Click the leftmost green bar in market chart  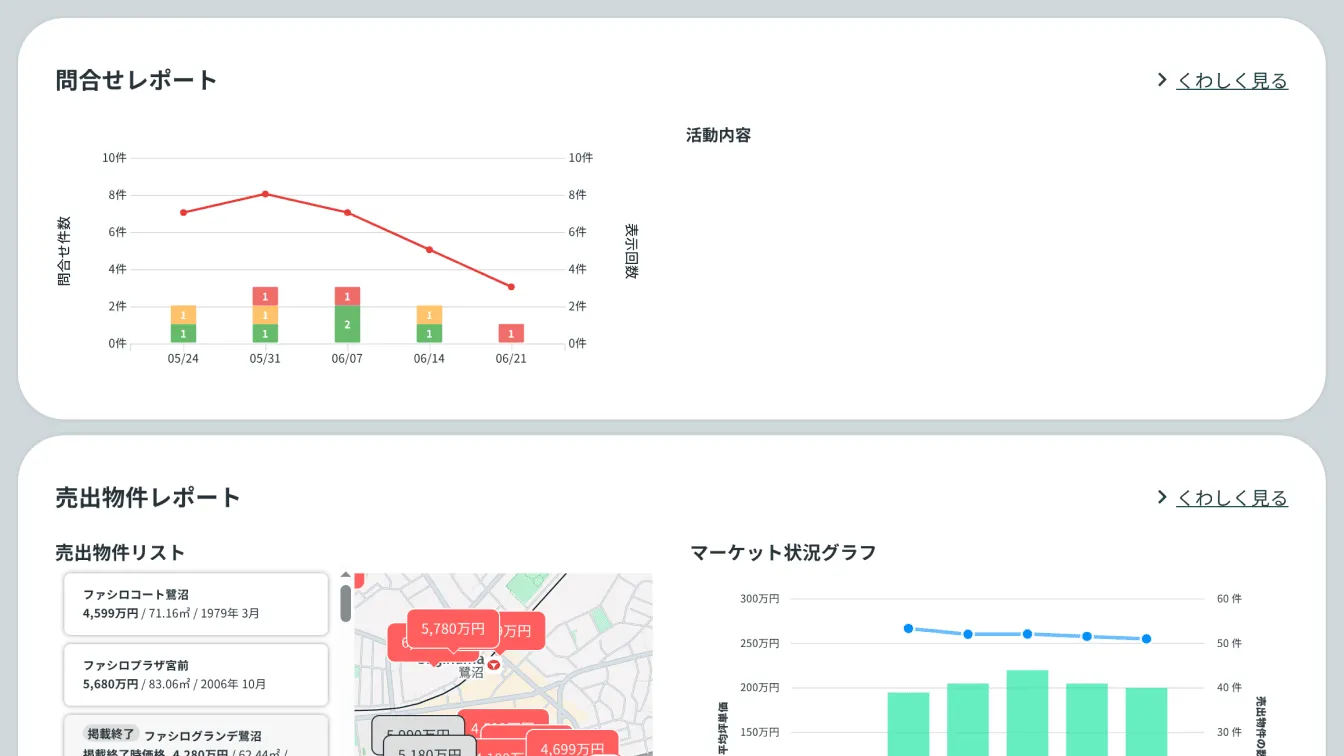[x=908, y=724]
